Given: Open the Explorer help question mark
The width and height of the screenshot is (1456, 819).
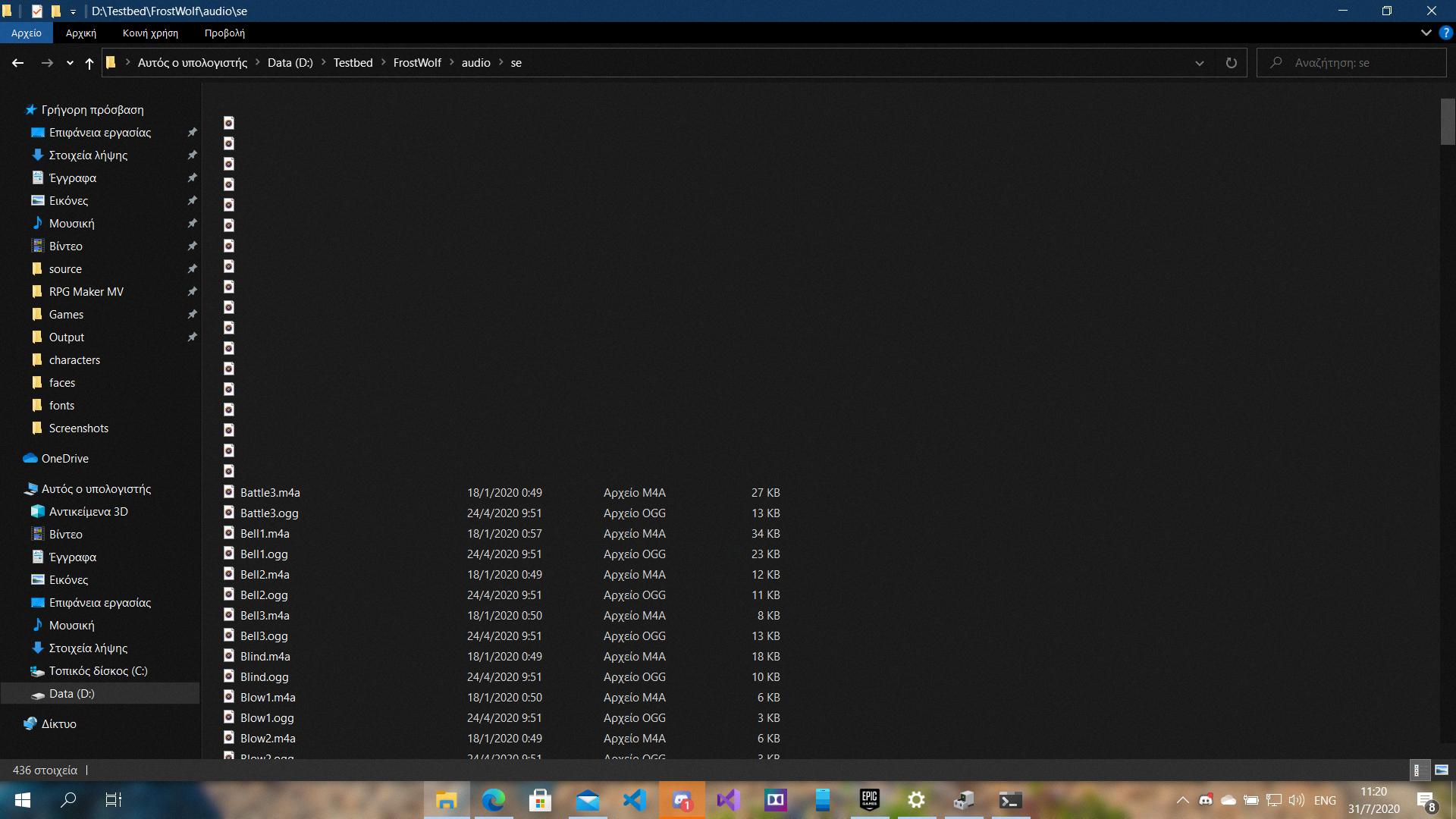Looking at the screenshot, I should [x=1445, y=33].
